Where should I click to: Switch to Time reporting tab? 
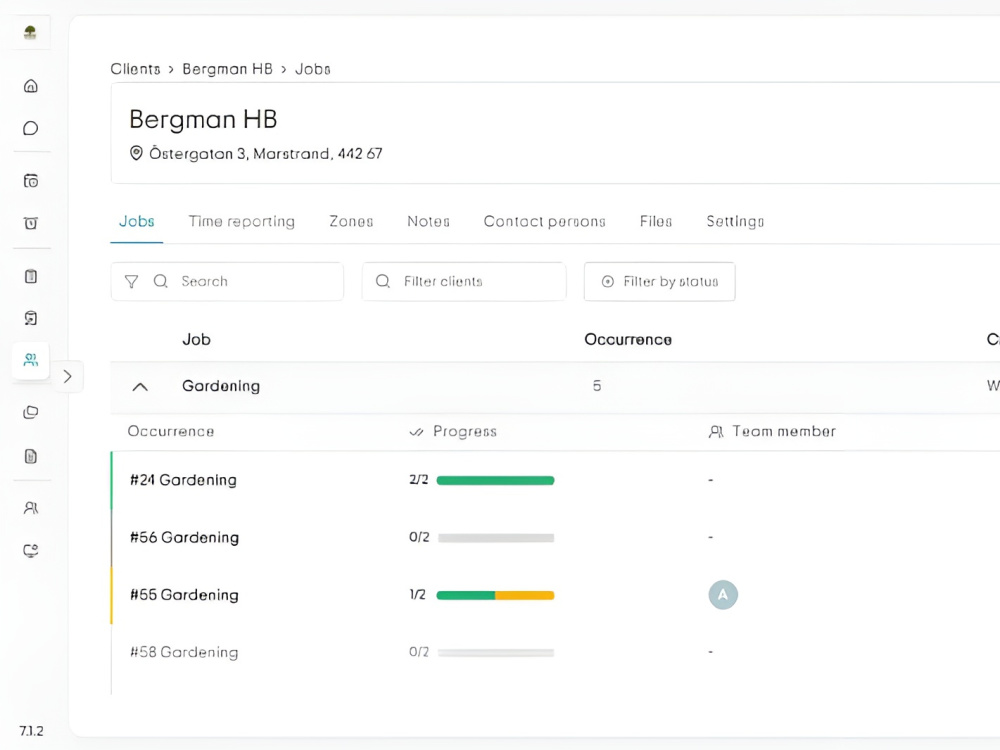[x=242, y=221]
